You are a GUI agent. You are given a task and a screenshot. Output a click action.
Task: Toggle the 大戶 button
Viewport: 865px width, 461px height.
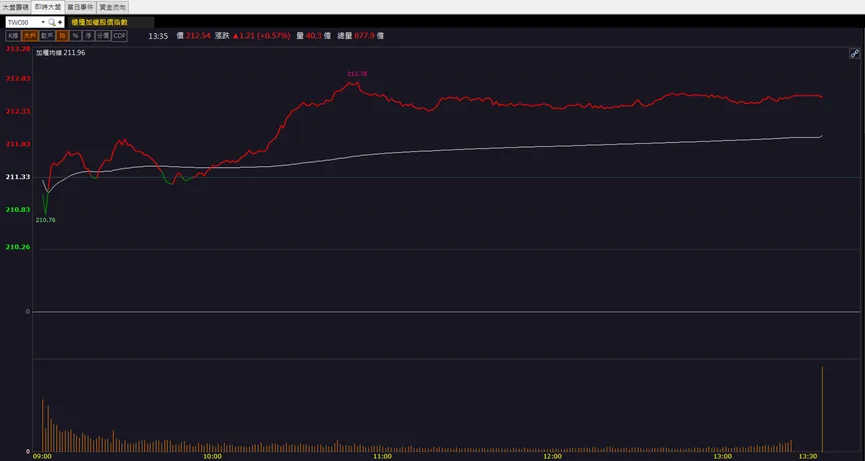pyautogui.click(x=30, y=36)
